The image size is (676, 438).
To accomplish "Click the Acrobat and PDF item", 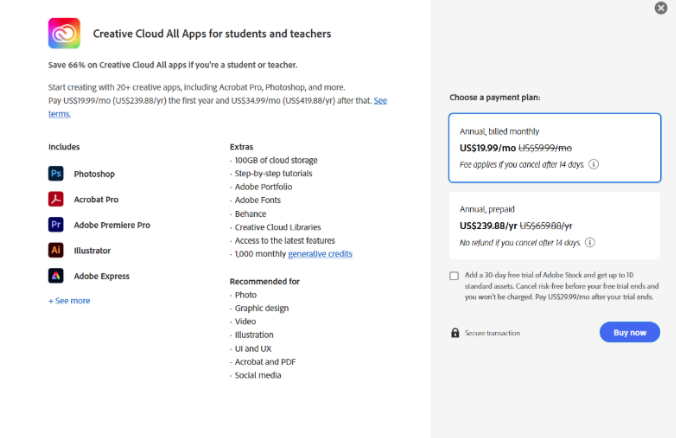I will [265, 362].
